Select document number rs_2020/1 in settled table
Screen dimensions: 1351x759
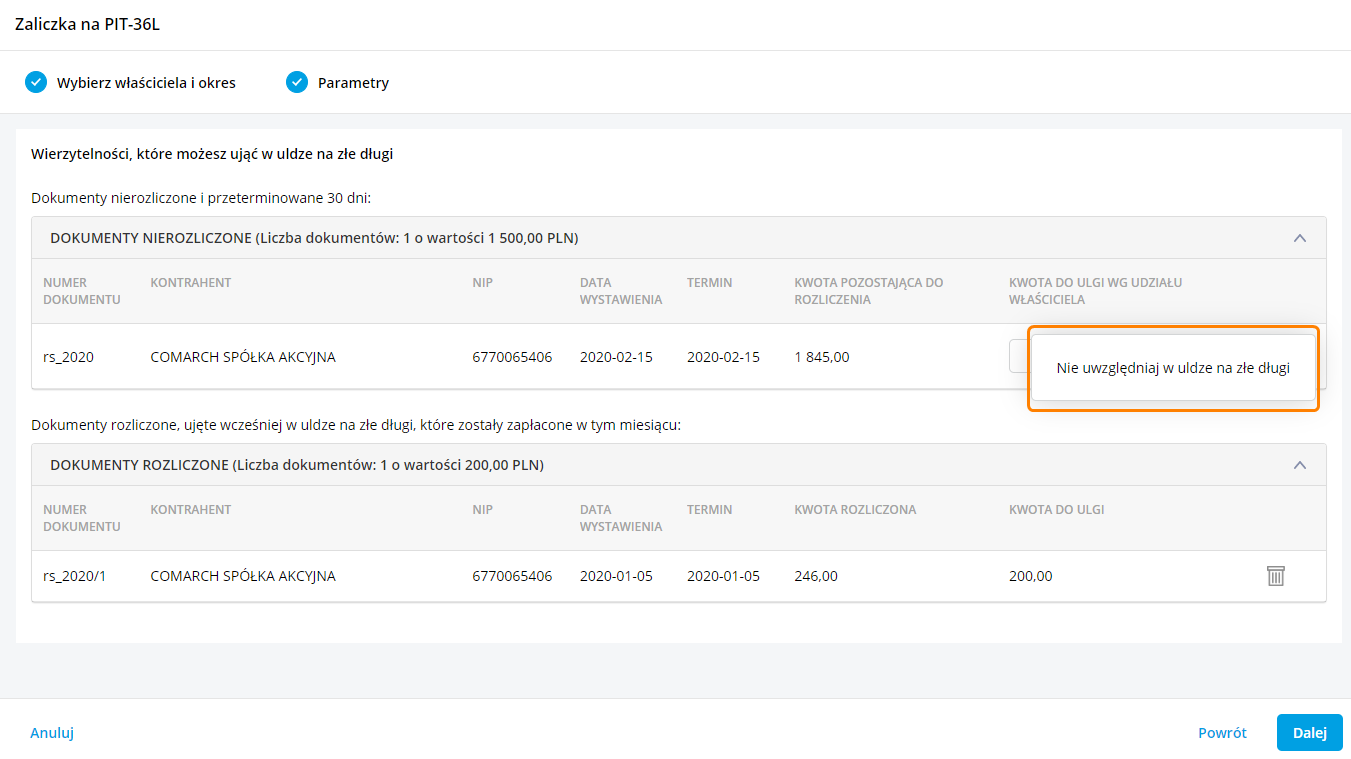(75, 576)
